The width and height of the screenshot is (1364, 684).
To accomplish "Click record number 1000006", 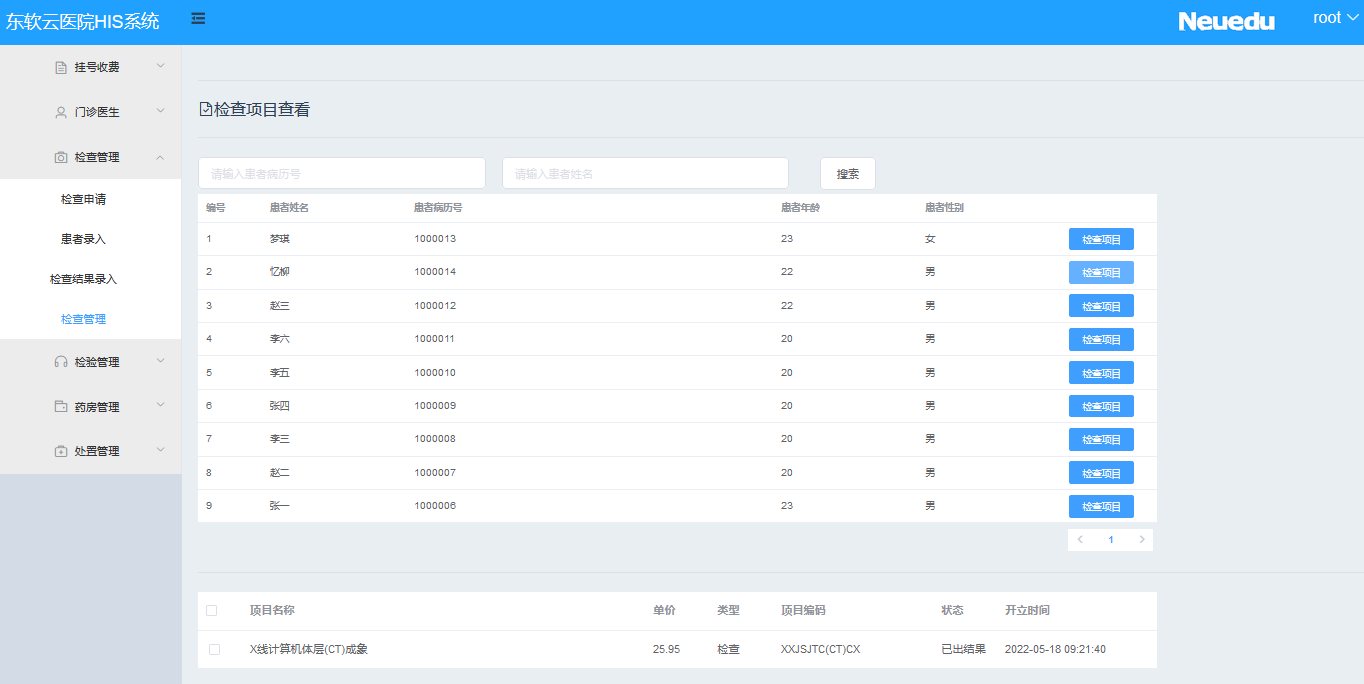I will pos(435,506).
